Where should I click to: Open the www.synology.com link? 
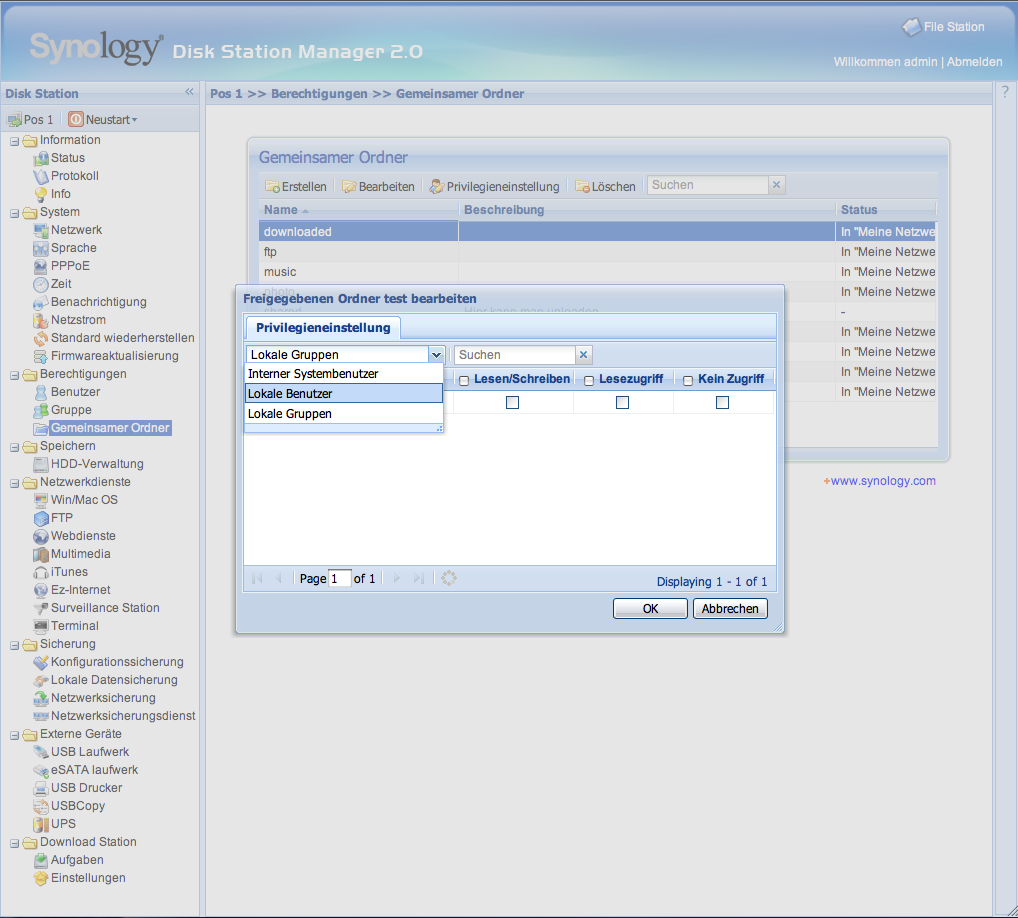coord(882,481)
